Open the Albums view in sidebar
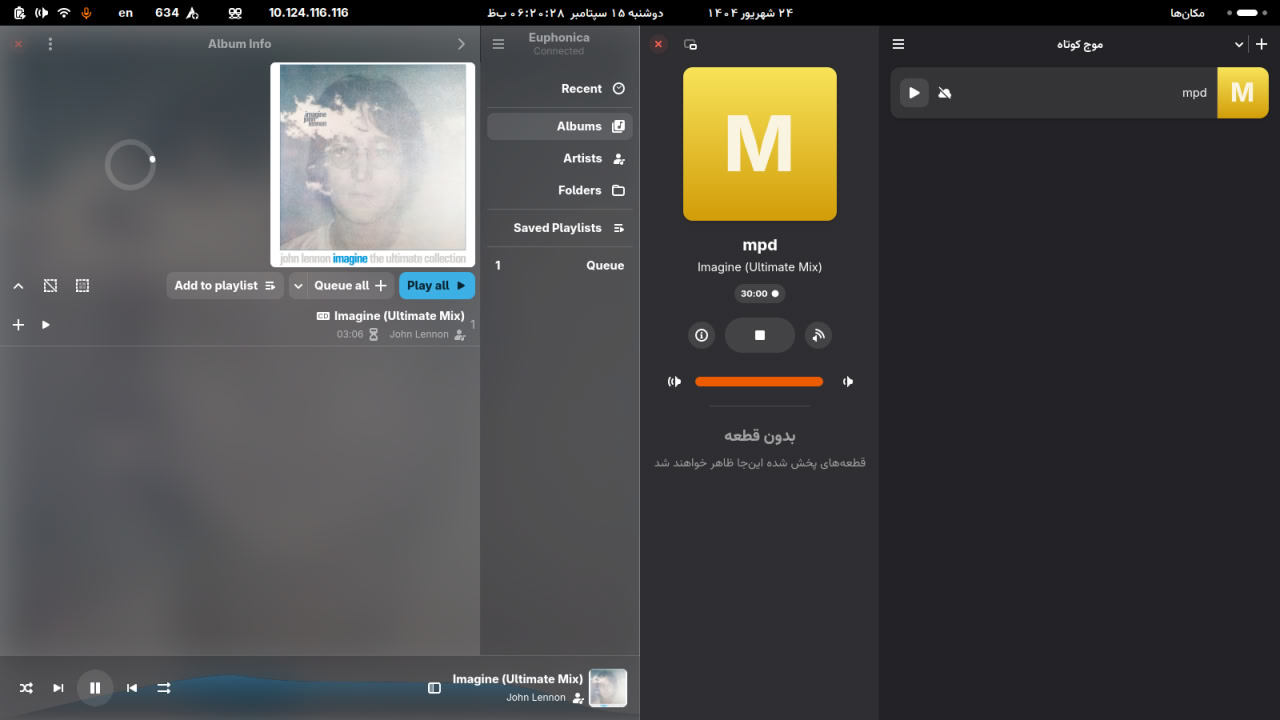 coord(560,127)
